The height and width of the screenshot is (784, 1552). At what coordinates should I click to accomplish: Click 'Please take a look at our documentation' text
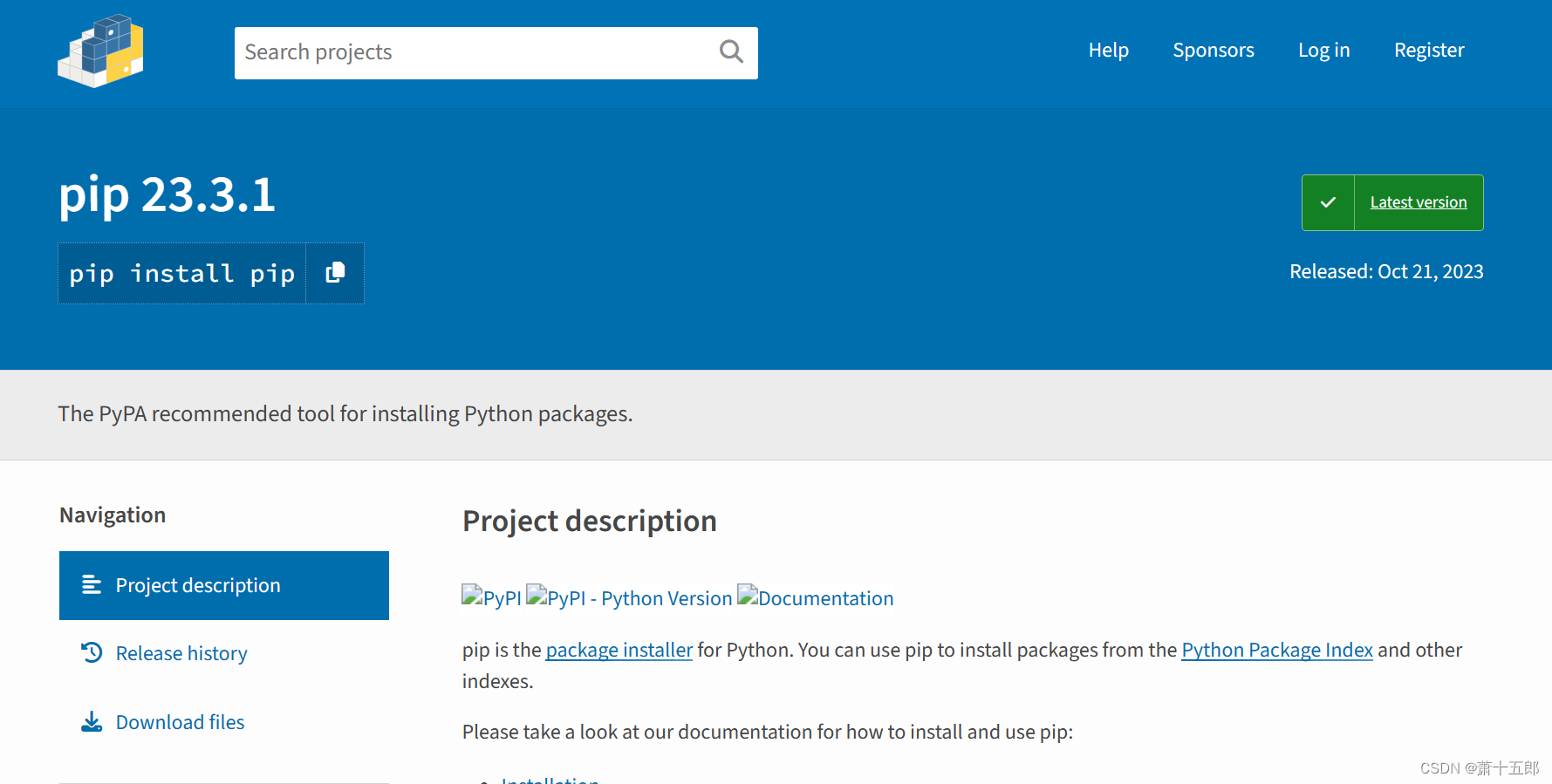(768, 732)
